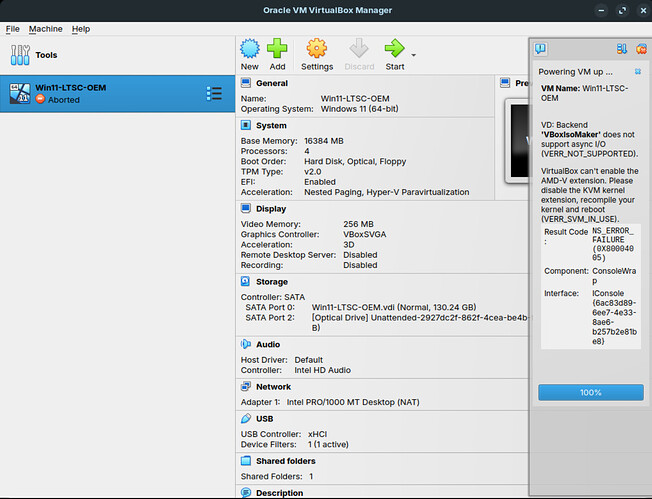
Task: Click the Shared folders section folder icon
Action: [246, 461]
